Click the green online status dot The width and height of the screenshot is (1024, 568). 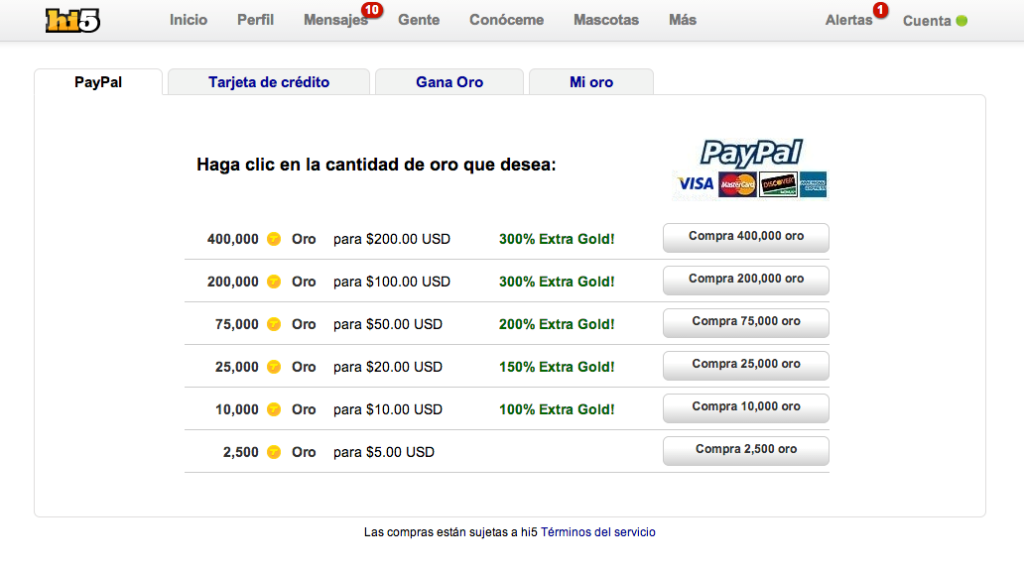tap(961, 21)
